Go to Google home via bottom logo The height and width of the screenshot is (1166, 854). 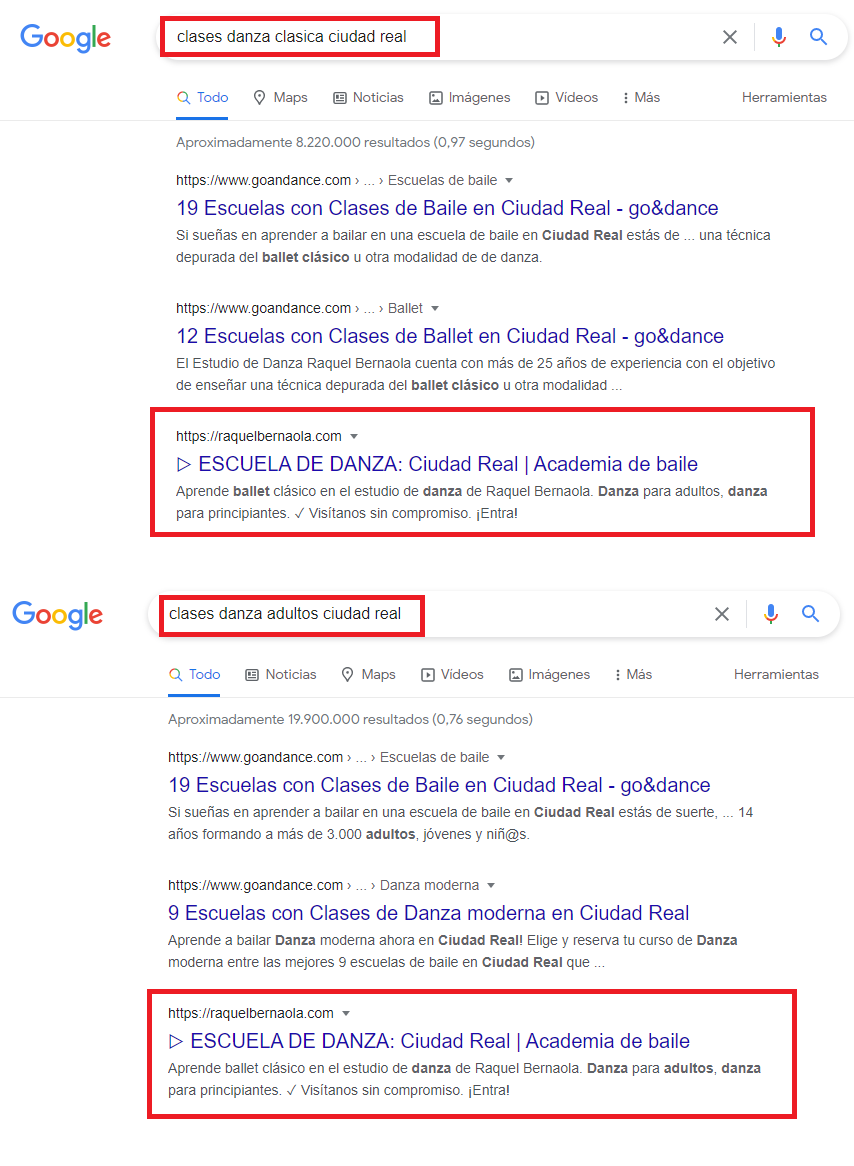pos(57,615)
